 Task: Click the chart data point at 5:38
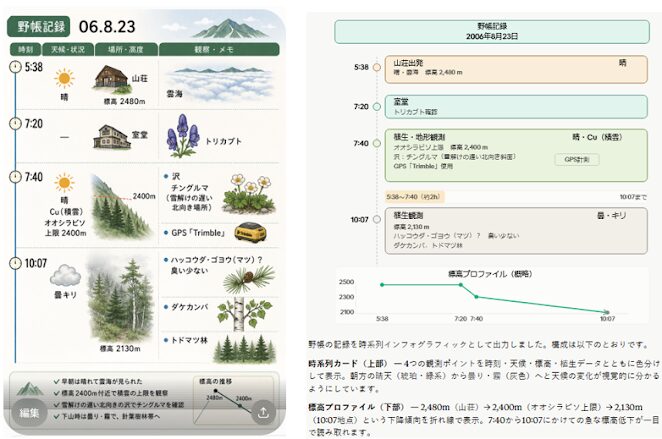[382, 285]
